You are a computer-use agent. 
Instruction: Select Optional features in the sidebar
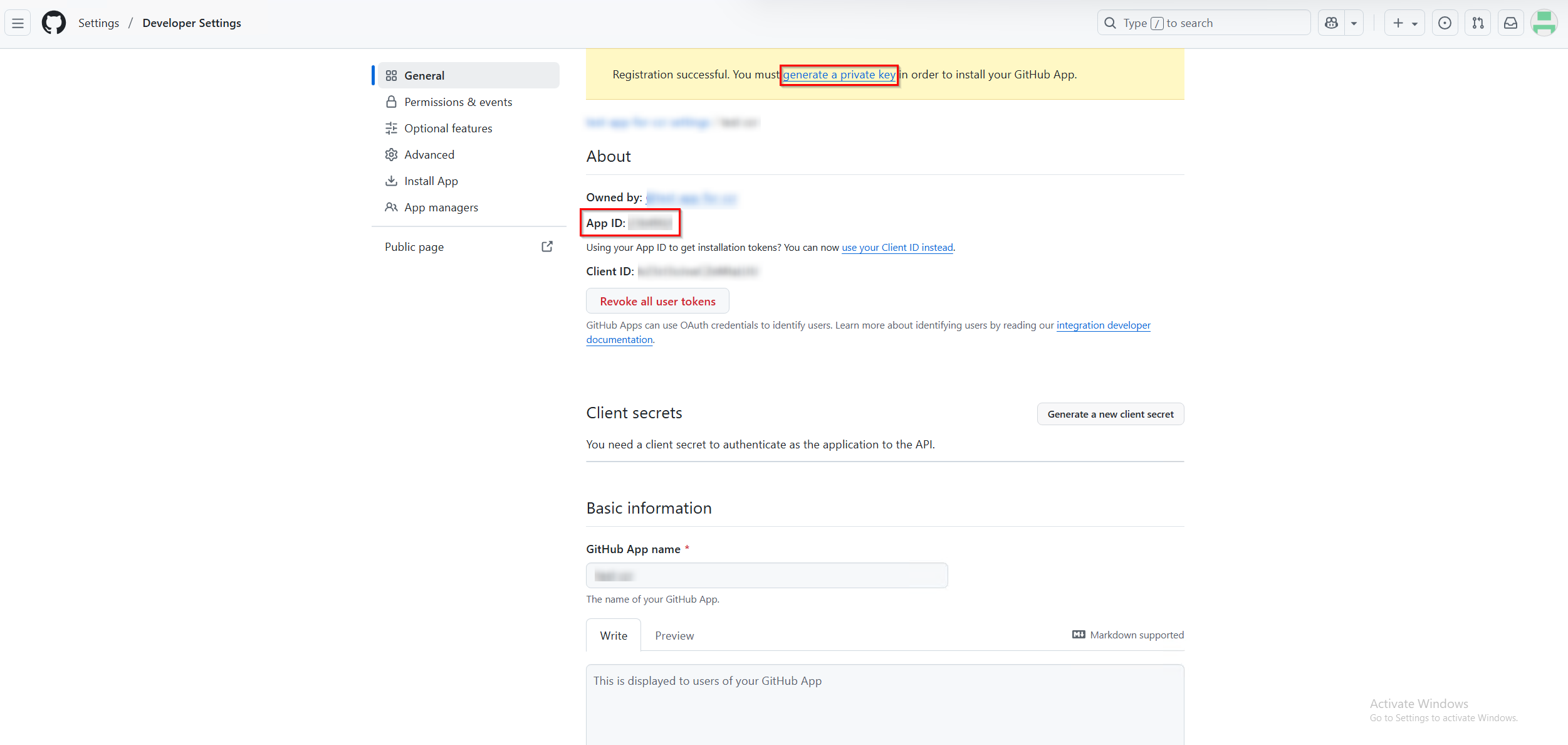coord(448,129)
